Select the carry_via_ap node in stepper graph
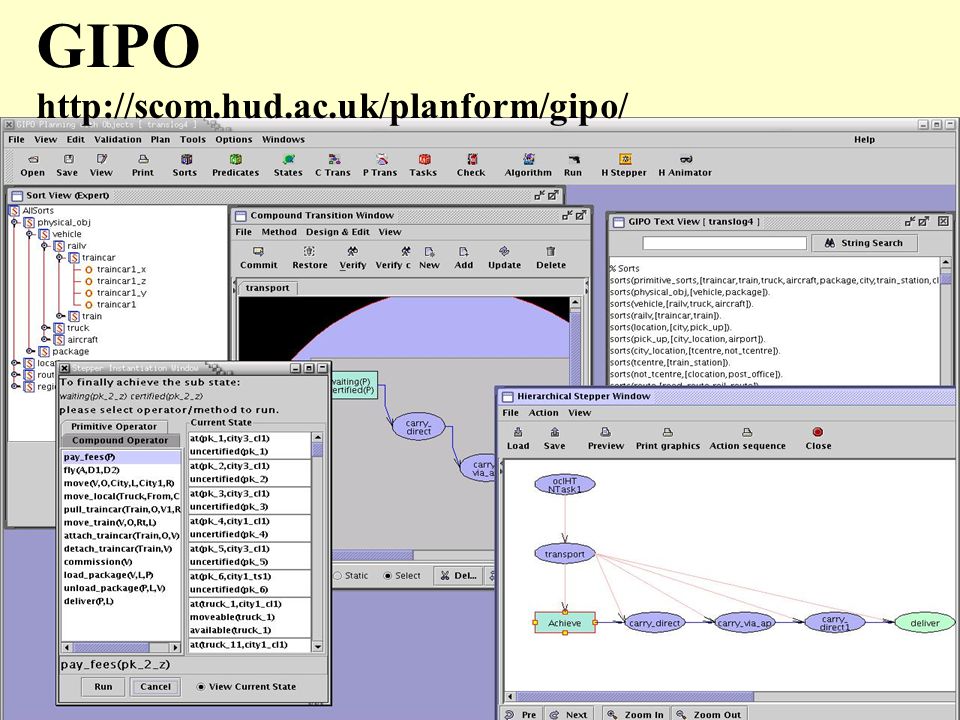 (744, 623)
